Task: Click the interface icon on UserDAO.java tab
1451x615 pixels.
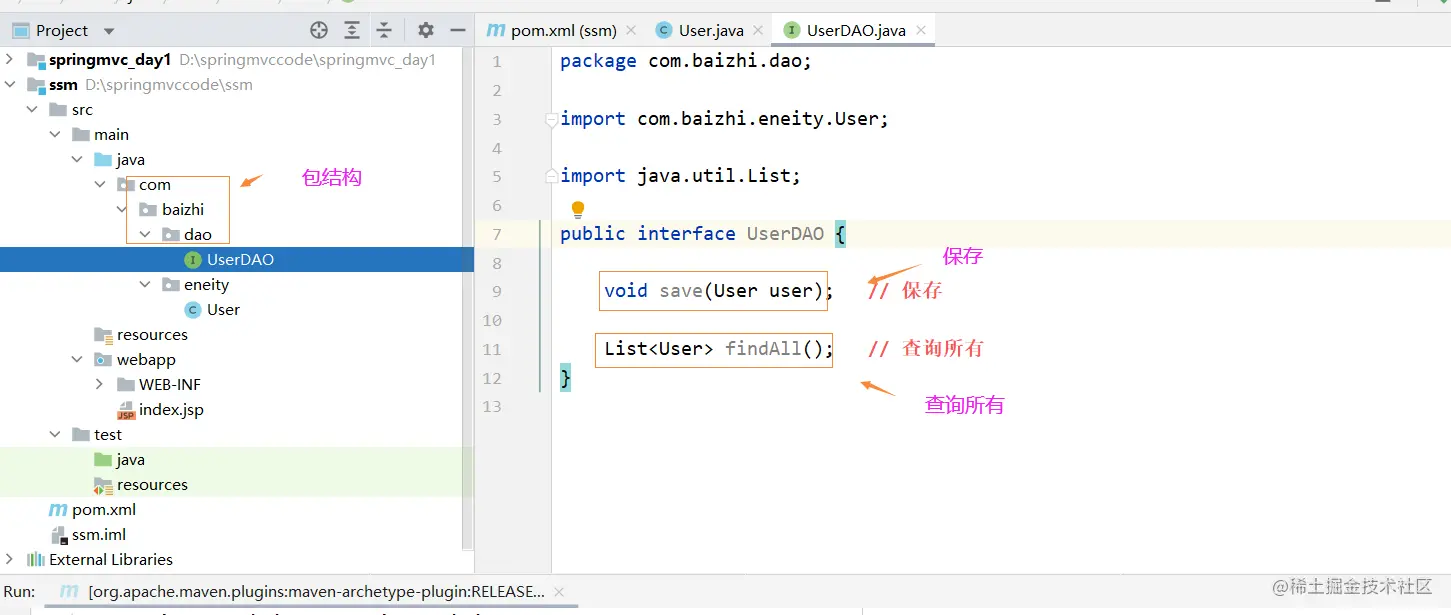Action: pos(791,30)
